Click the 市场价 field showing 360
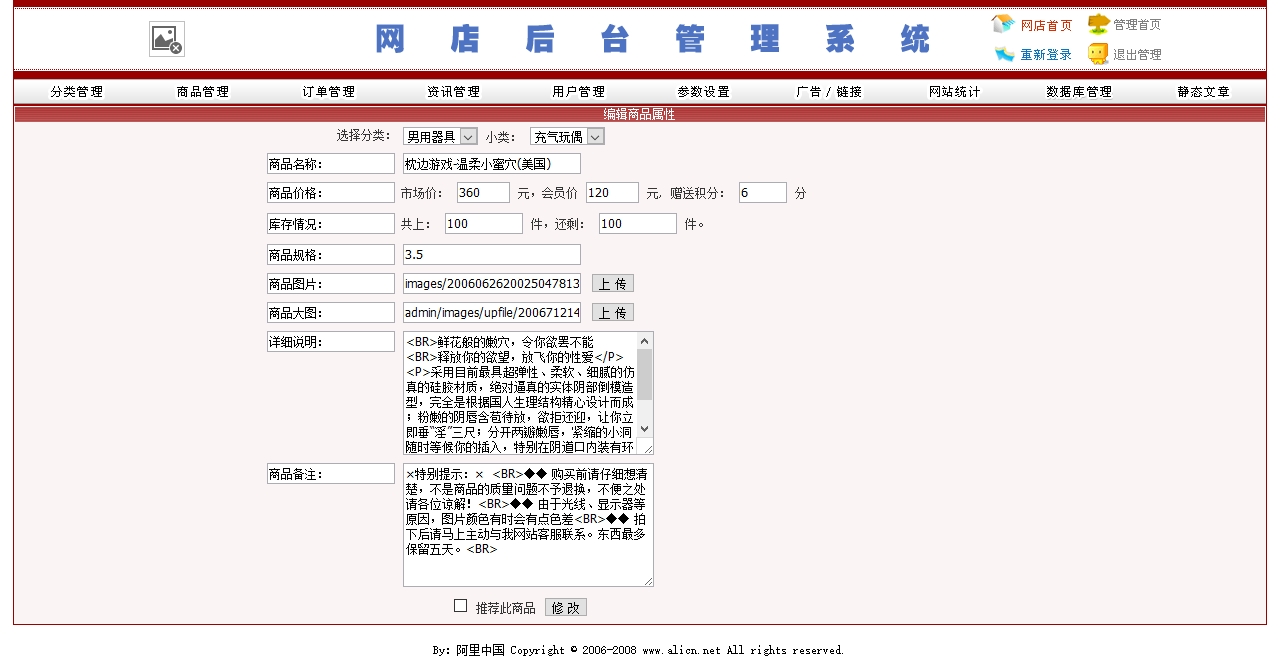Viewport: 1280px width, 661px height. click(x=484, y=193)
